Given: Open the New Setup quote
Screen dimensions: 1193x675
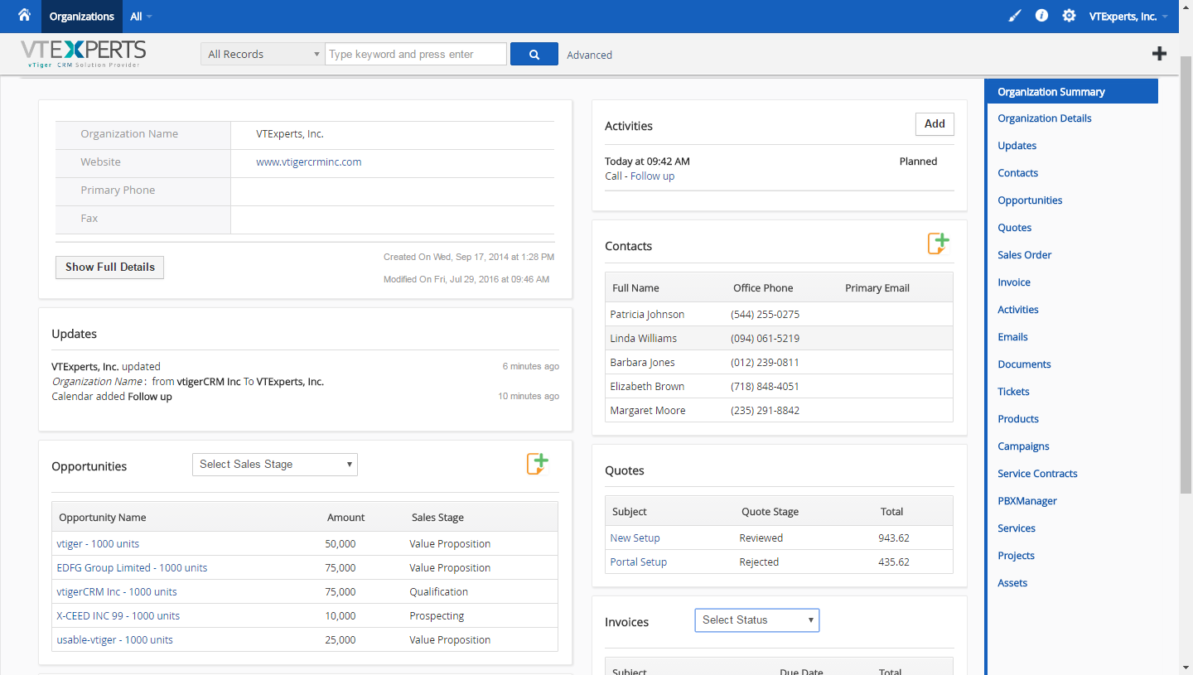Looking at the screenshot, I should point(634,537).
